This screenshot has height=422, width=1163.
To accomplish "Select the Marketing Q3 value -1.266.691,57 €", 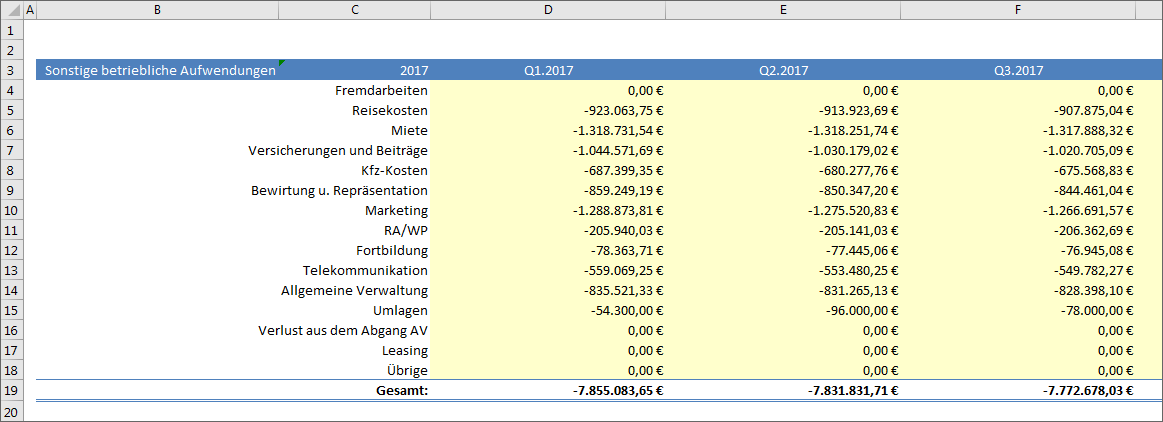I will coord(1087,211).
